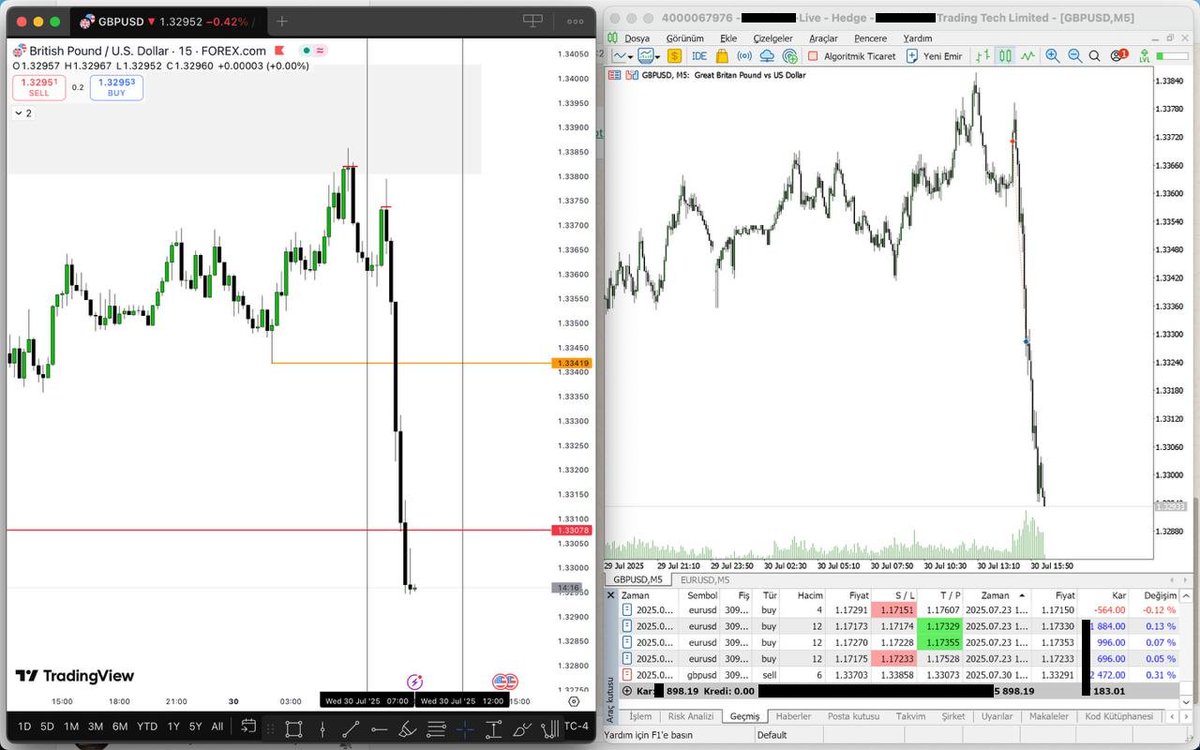
Task: Set TradingView range to 1D
Action: (24, 727)
